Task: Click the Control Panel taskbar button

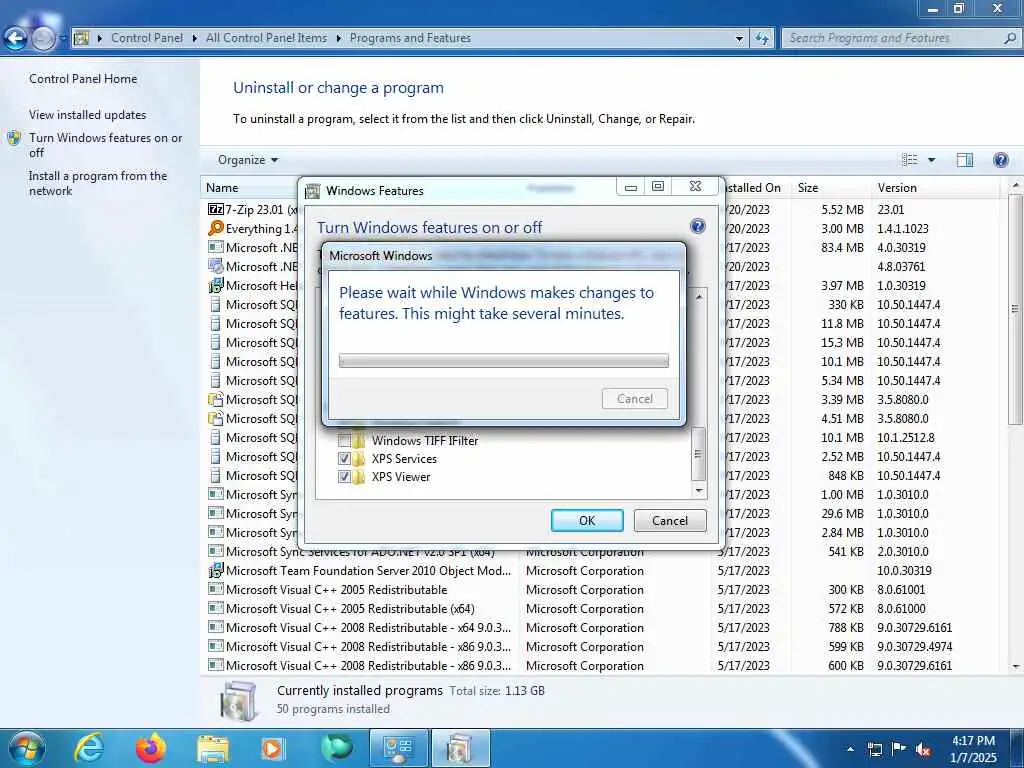Action: [x=398, y=748]
